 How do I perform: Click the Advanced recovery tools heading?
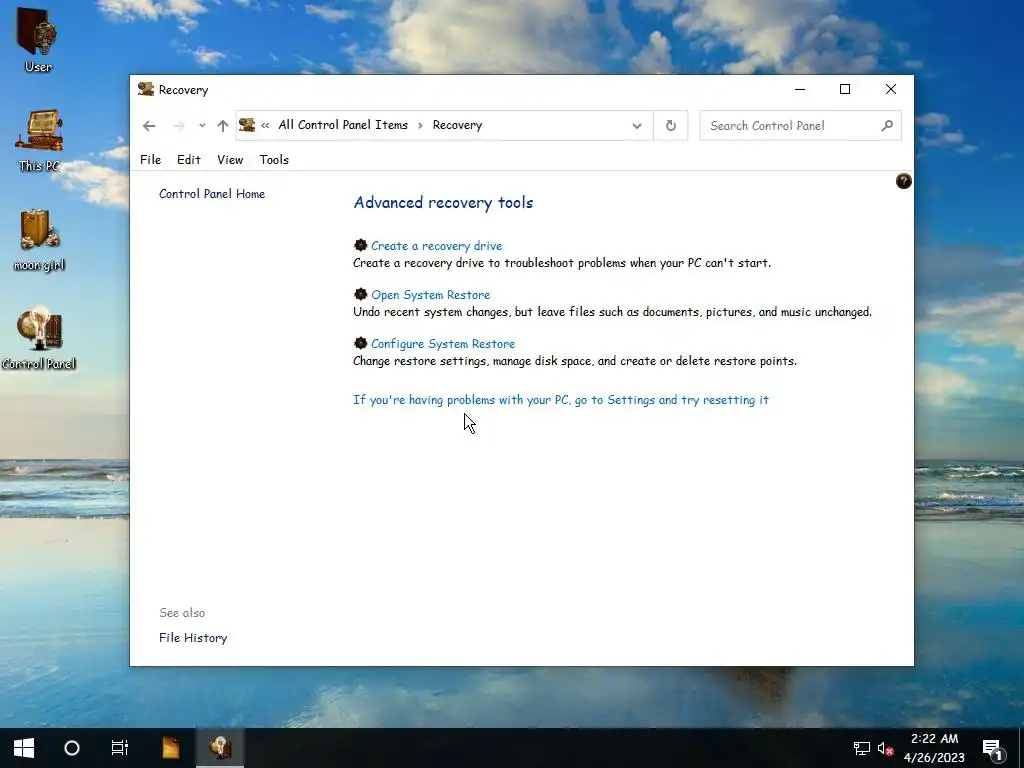point(443,202)
